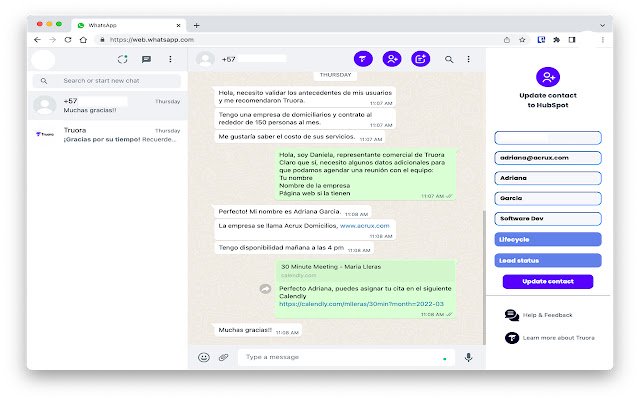Click the pinned Truora extension in browser toolbar
Viewport: 640px width, 400px height.
541,40
